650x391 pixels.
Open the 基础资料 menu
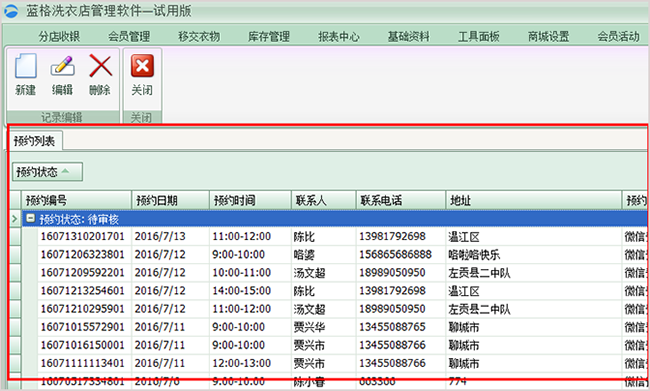[x=408, y=36]
